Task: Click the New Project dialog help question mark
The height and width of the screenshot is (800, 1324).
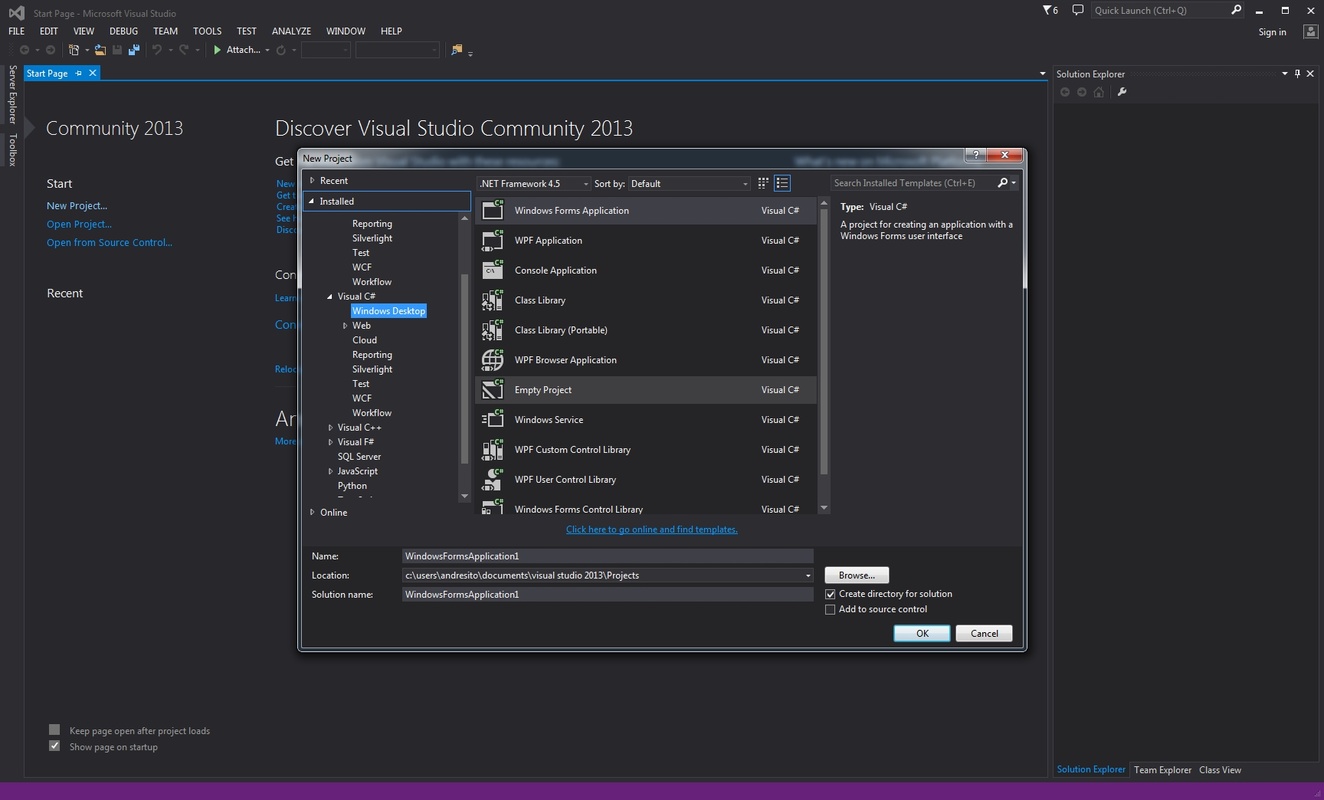Action: (x=975, y=155)
